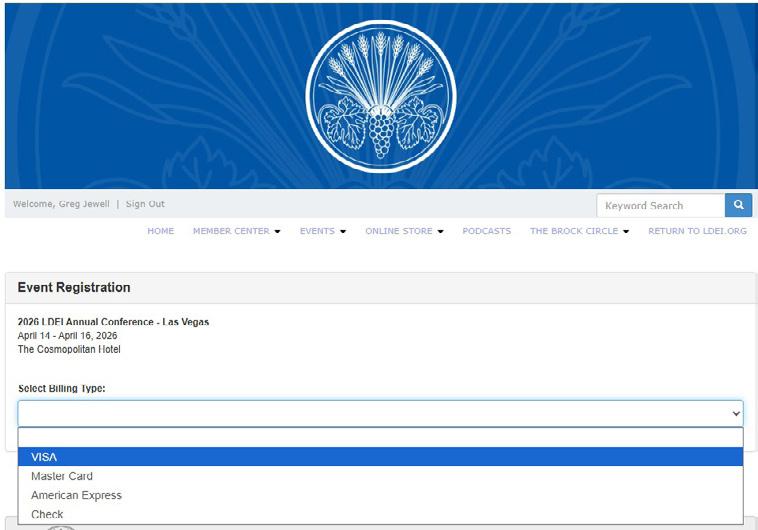Image resolution: width=758 pixels, height=530 pixels.
Task: Open the EVENTS menu
Action: coord(322,231)
